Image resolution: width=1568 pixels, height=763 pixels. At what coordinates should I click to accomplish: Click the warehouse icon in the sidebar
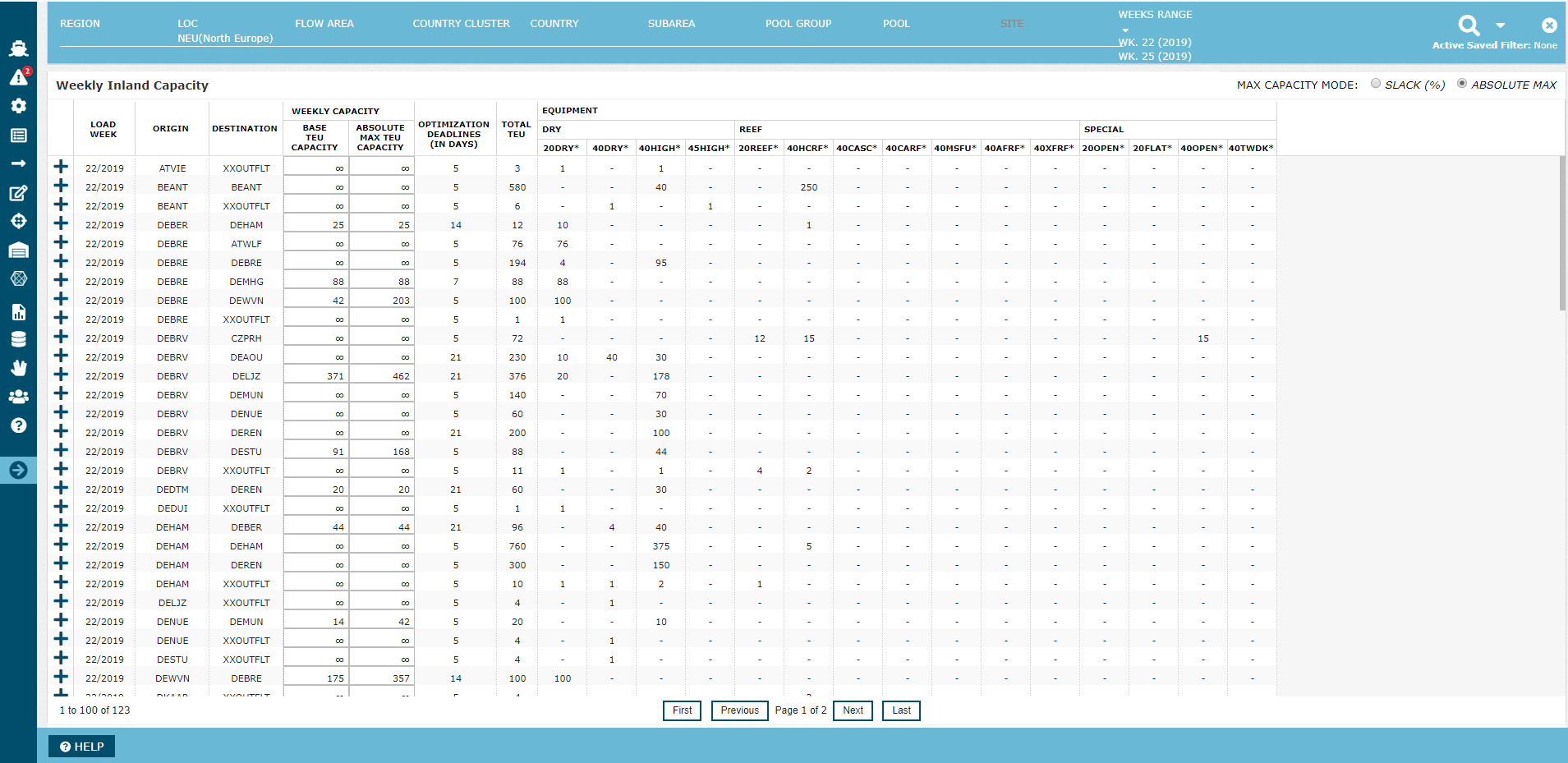click(x=18, y=251)
